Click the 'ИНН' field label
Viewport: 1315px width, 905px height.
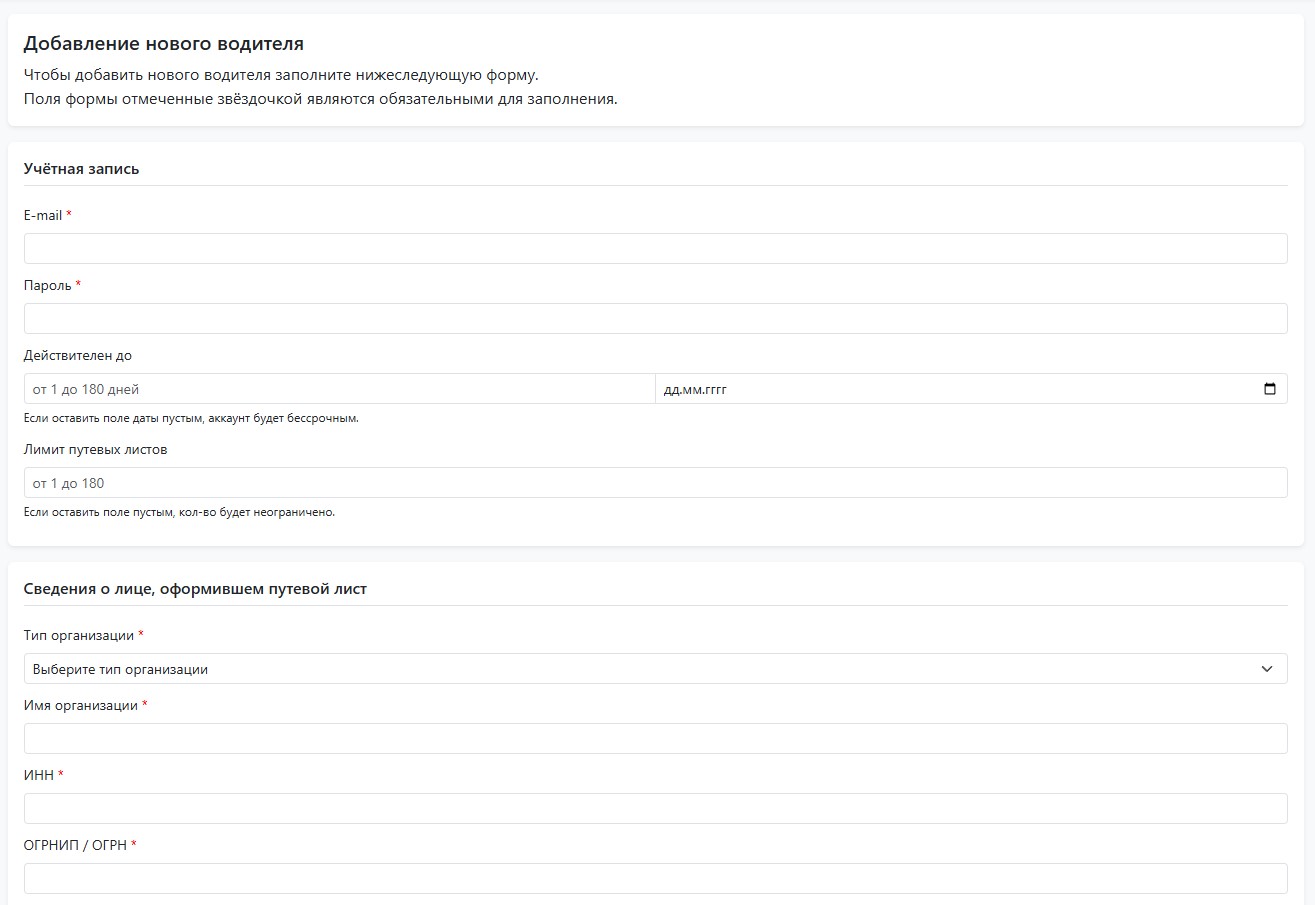[x=39, y=776]
